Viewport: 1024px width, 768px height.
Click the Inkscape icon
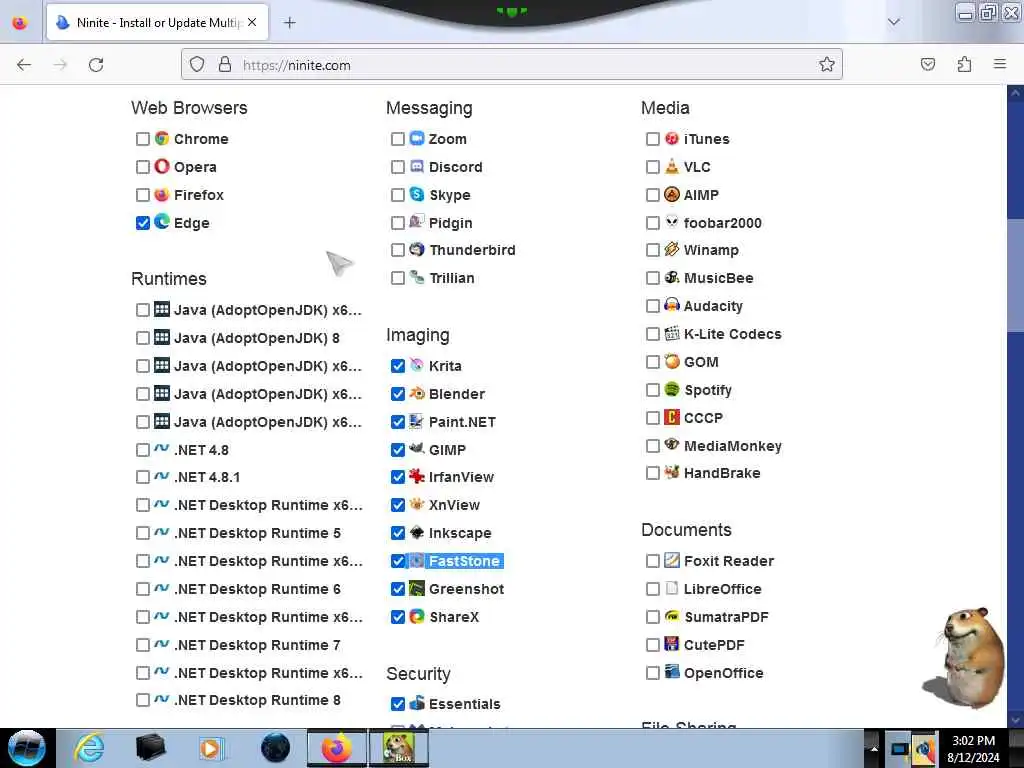point(417,532)
